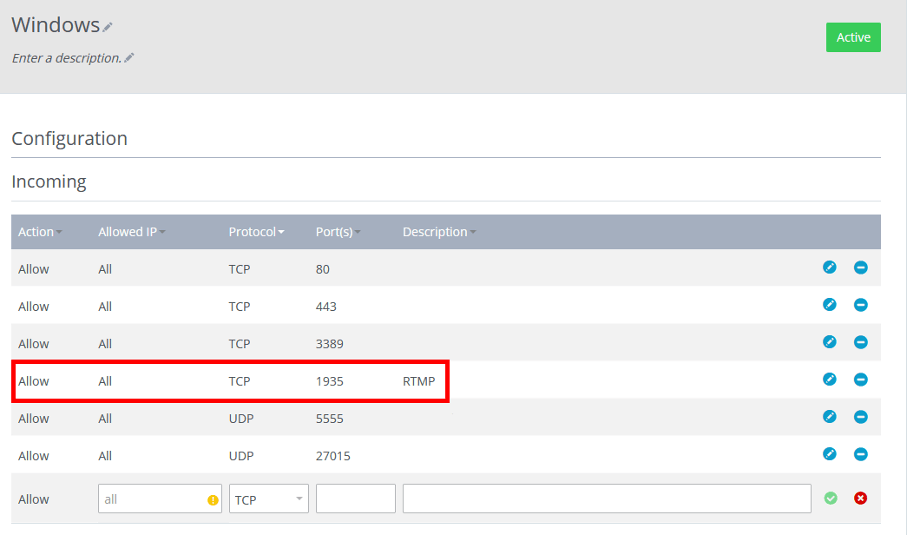Select the UDP cell in the 5555 row

[x=241, y=418]
